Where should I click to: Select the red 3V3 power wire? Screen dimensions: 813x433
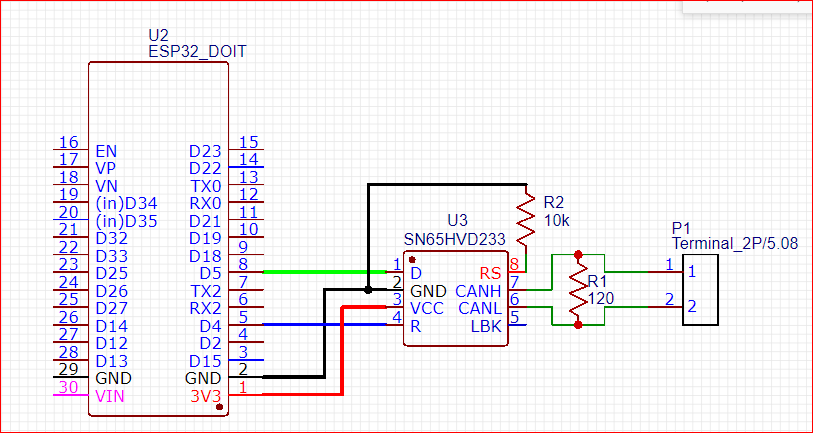click(x=342, y=352)
